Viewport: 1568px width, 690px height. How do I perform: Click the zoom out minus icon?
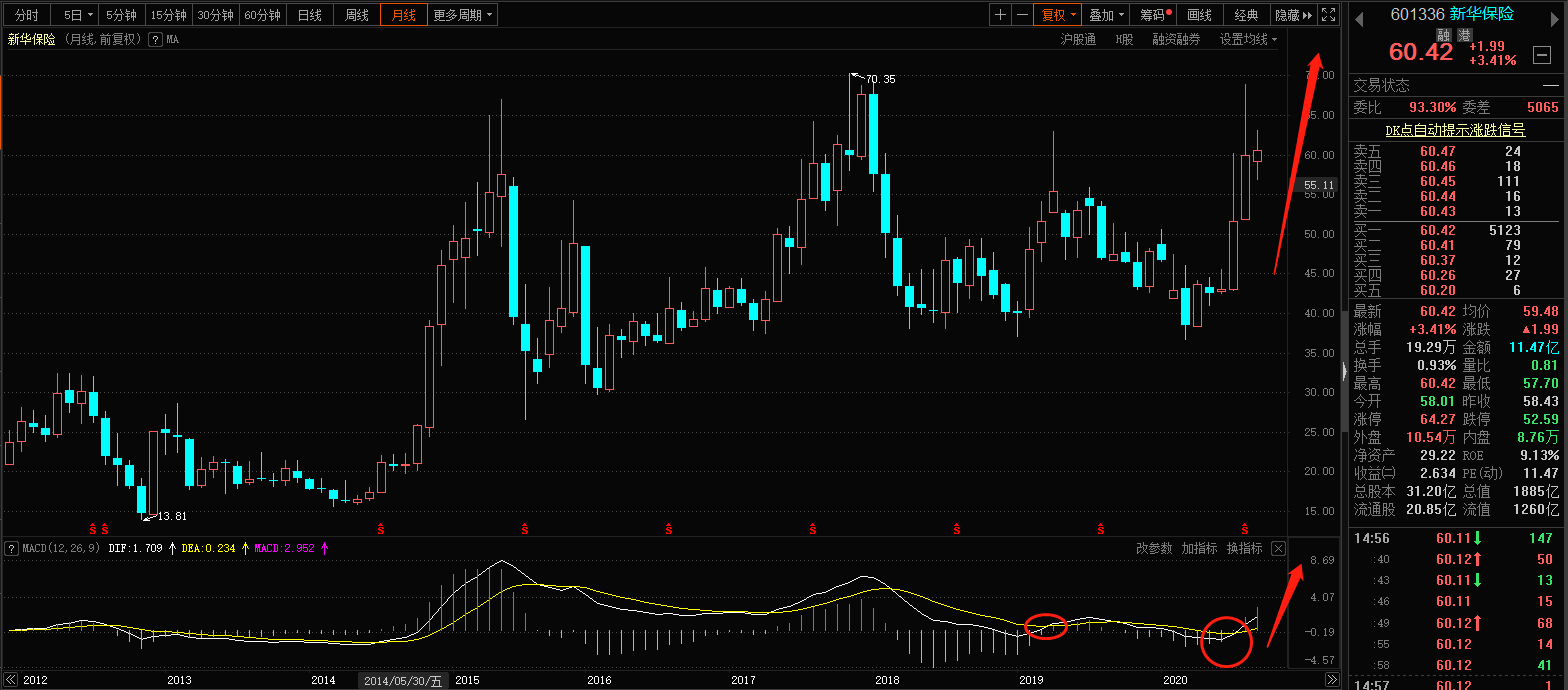click(x=1022, y=15)
